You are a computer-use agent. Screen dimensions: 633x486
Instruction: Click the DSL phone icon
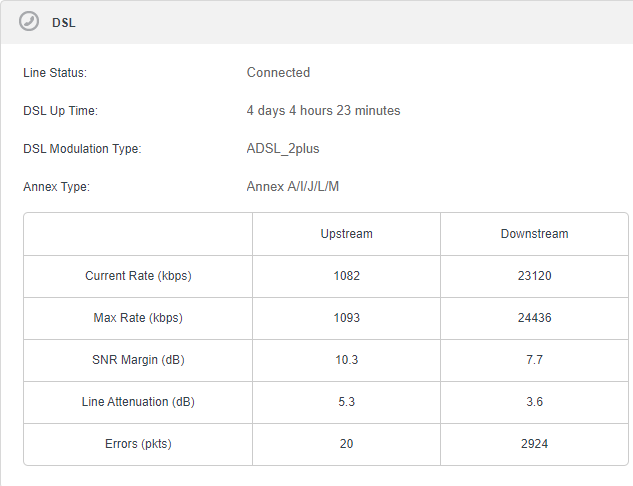pyautogui.click(x=29, y=21)
